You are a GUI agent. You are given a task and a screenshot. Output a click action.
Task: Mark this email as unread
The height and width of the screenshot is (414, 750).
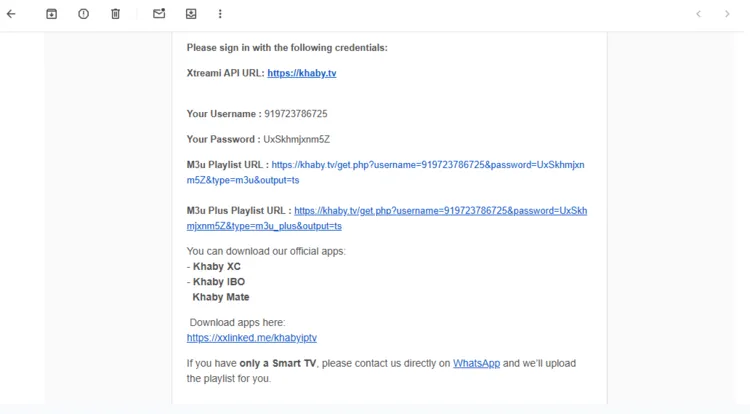159,13
